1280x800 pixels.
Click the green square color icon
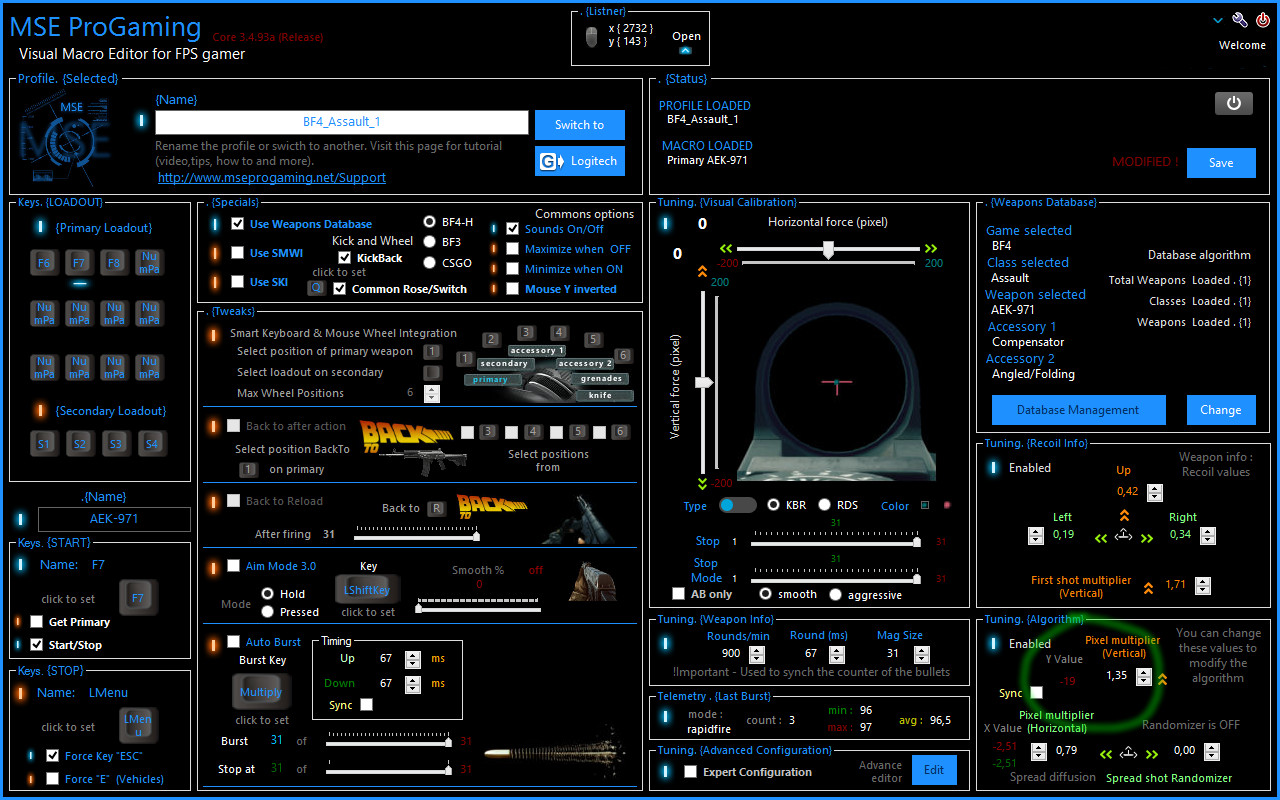coord(925,505)
